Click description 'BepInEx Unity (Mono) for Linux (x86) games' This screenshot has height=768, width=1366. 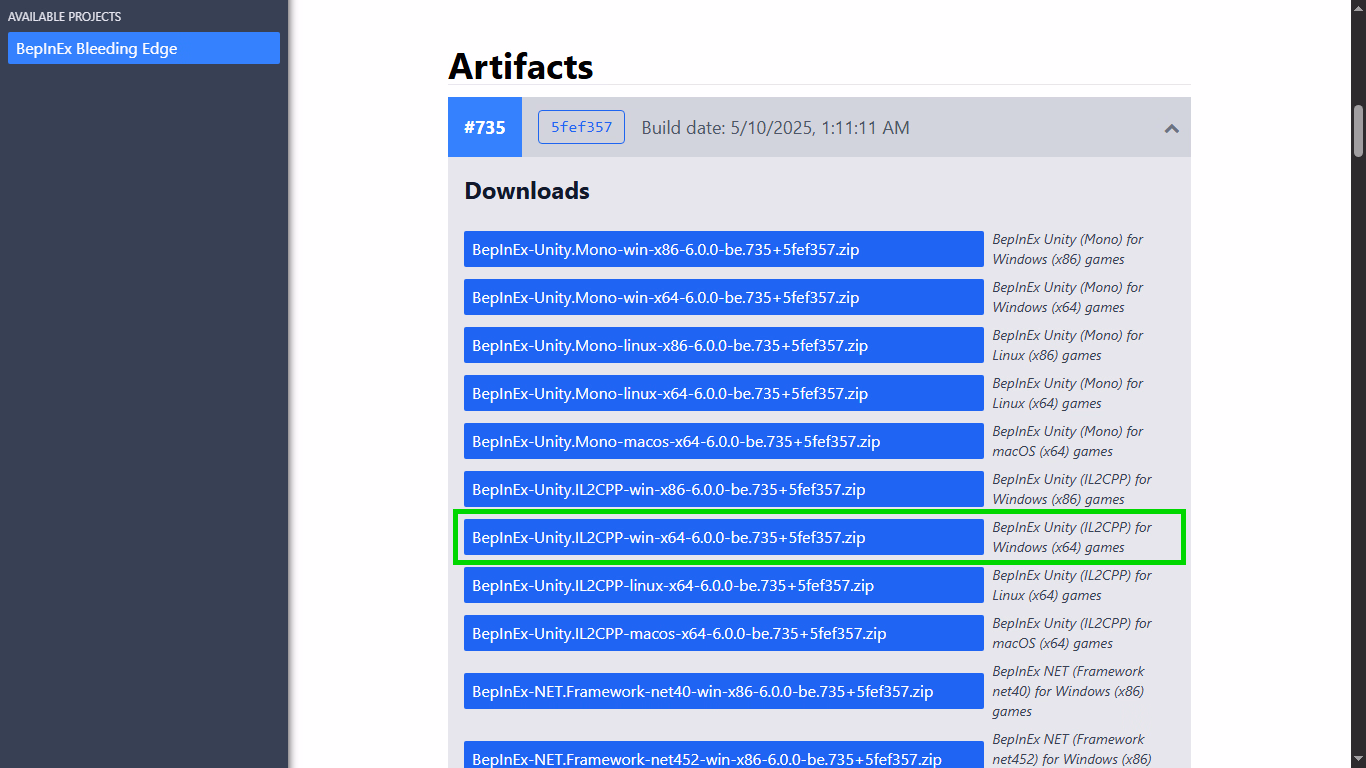(1067, 345)
